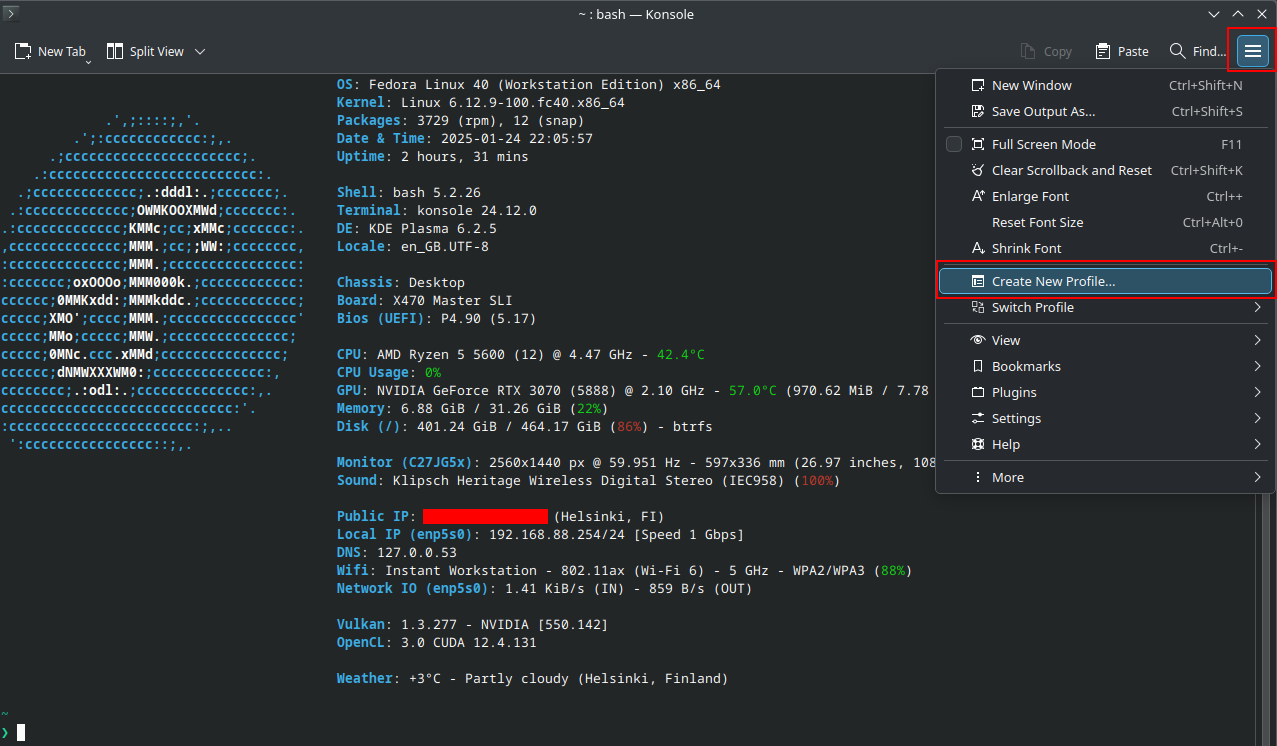Expand the View submenu
Screen dimensions: 1277x746
[1104, 340]
